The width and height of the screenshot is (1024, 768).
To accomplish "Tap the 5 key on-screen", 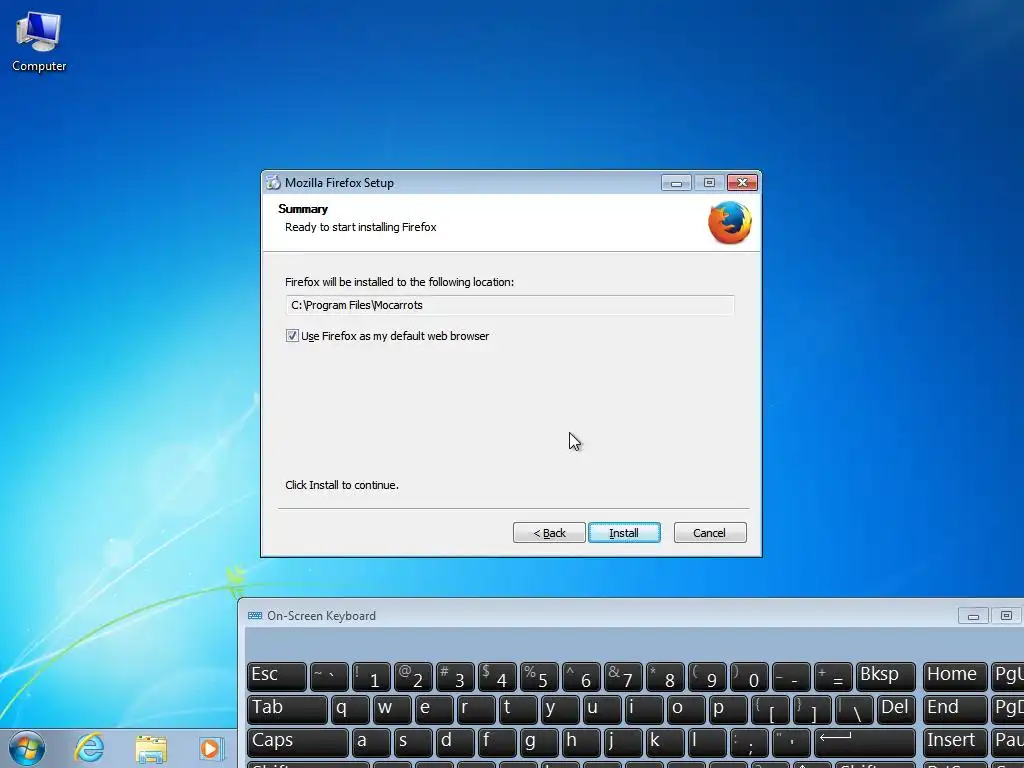I will coord(539,677).
